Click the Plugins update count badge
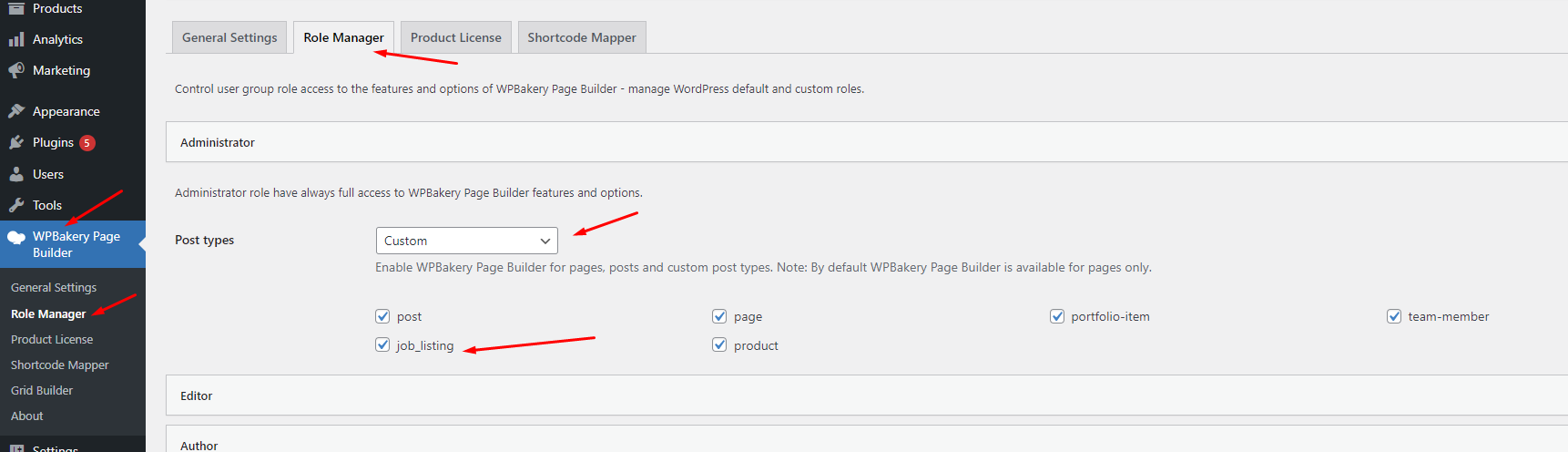Image resolution: width=1568 pixels, height=452 pixels. tap(87, 143)
